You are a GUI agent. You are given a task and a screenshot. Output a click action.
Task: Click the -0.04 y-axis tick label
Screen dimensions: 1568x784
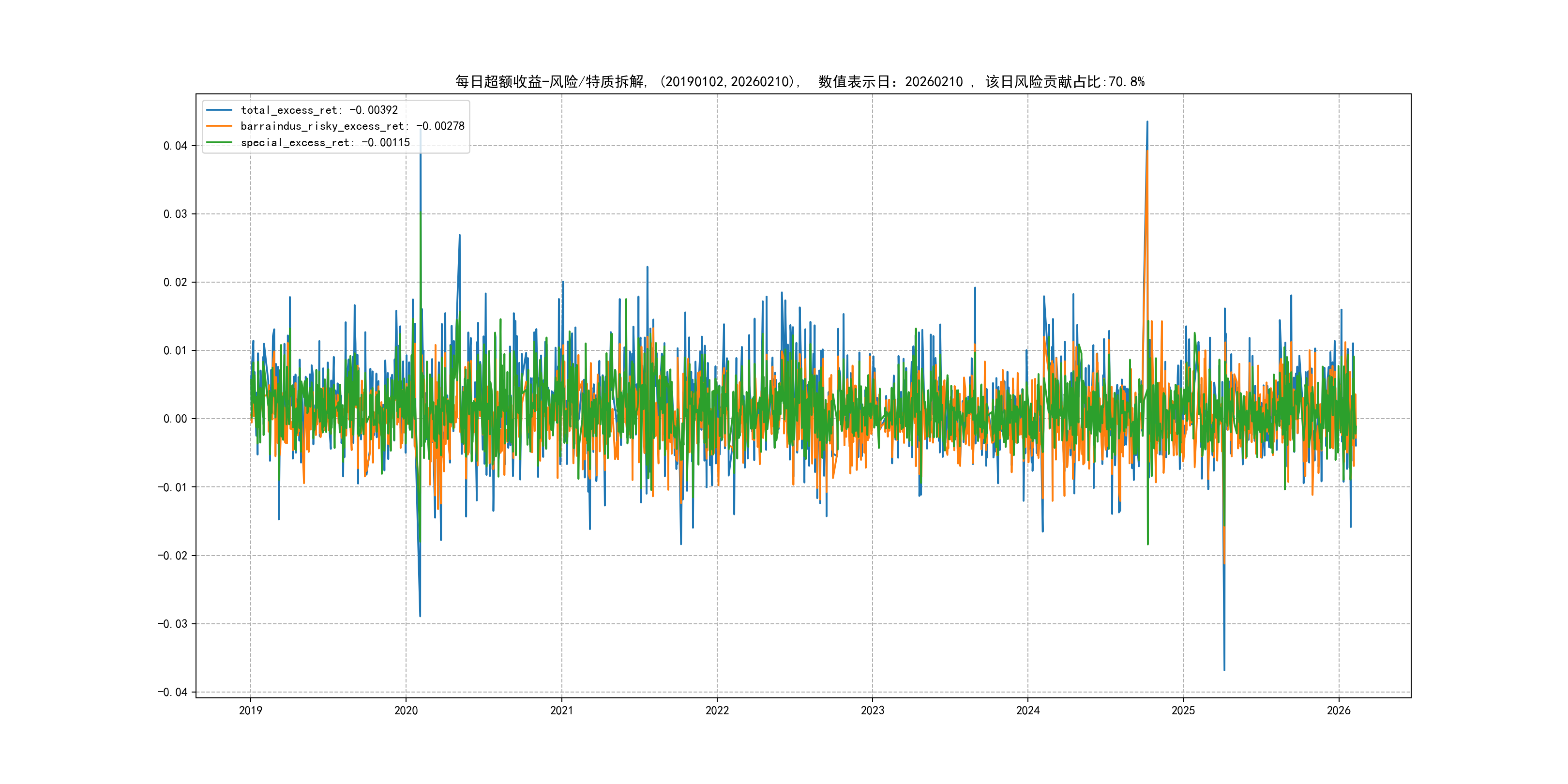172,692
